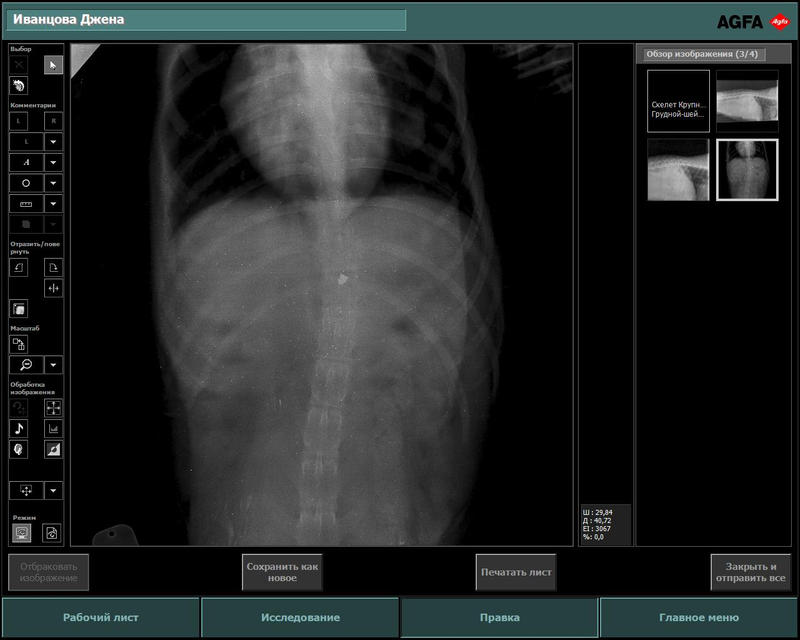Click the stacked-layers icon above Масштаб
Viewport: 800px width, 640px height.
[19, 309]
